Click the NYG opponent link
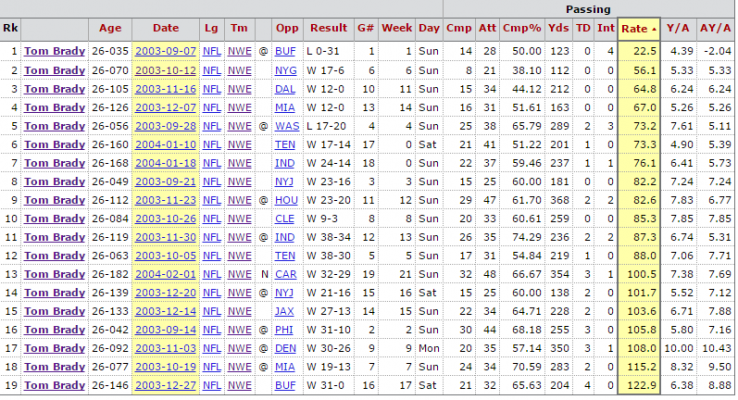Screen dimensions: 738x400 pos(286,71)
